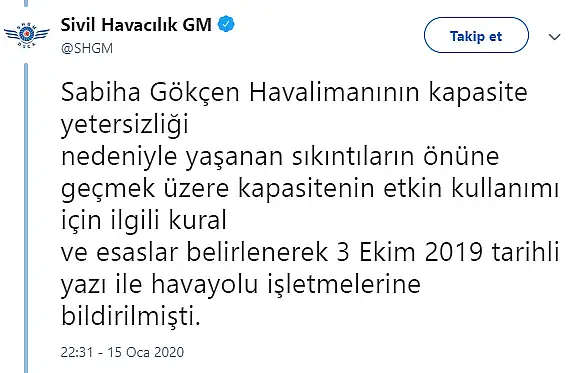576x373 pixels.
Task: Click the tweet line starting 'Sabiha Gökçen'
Action: click(294, 92)
